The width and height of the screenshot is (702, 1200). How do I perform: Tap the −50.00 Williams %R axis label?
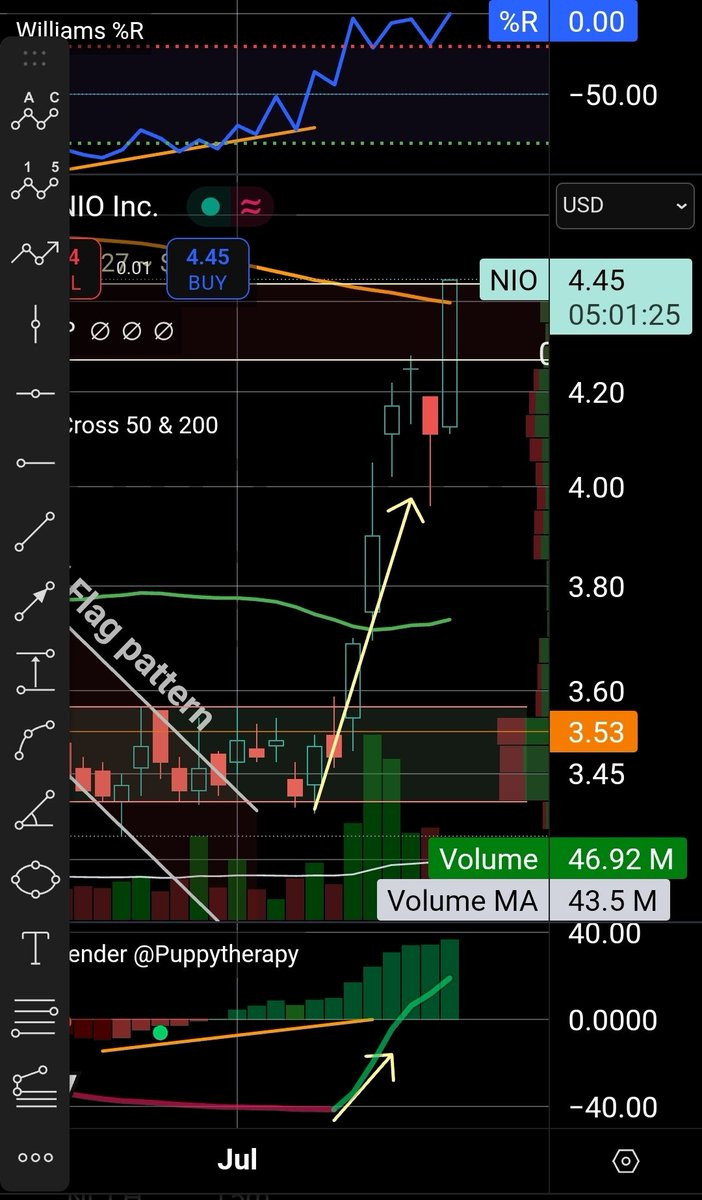[612, 96]
